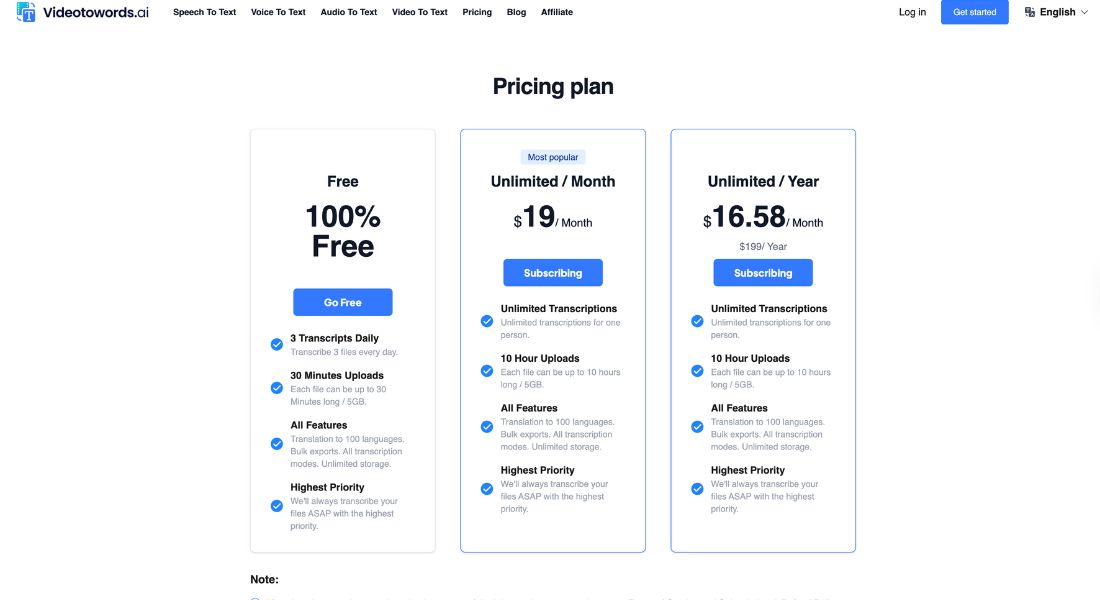The width and height of the screenshot is (1100, 600).
Task: Subscribe to the Unlimited / Year plan
Action: (763, 273)
